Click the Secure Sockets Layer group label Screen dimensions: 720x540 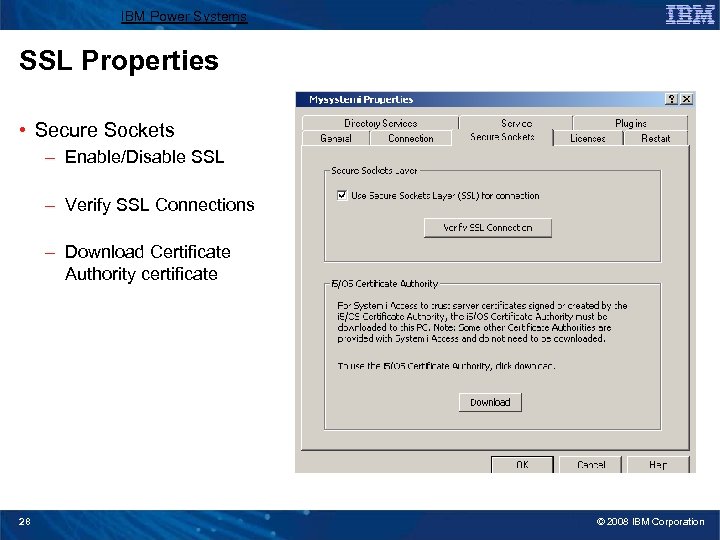pos(374,170)
